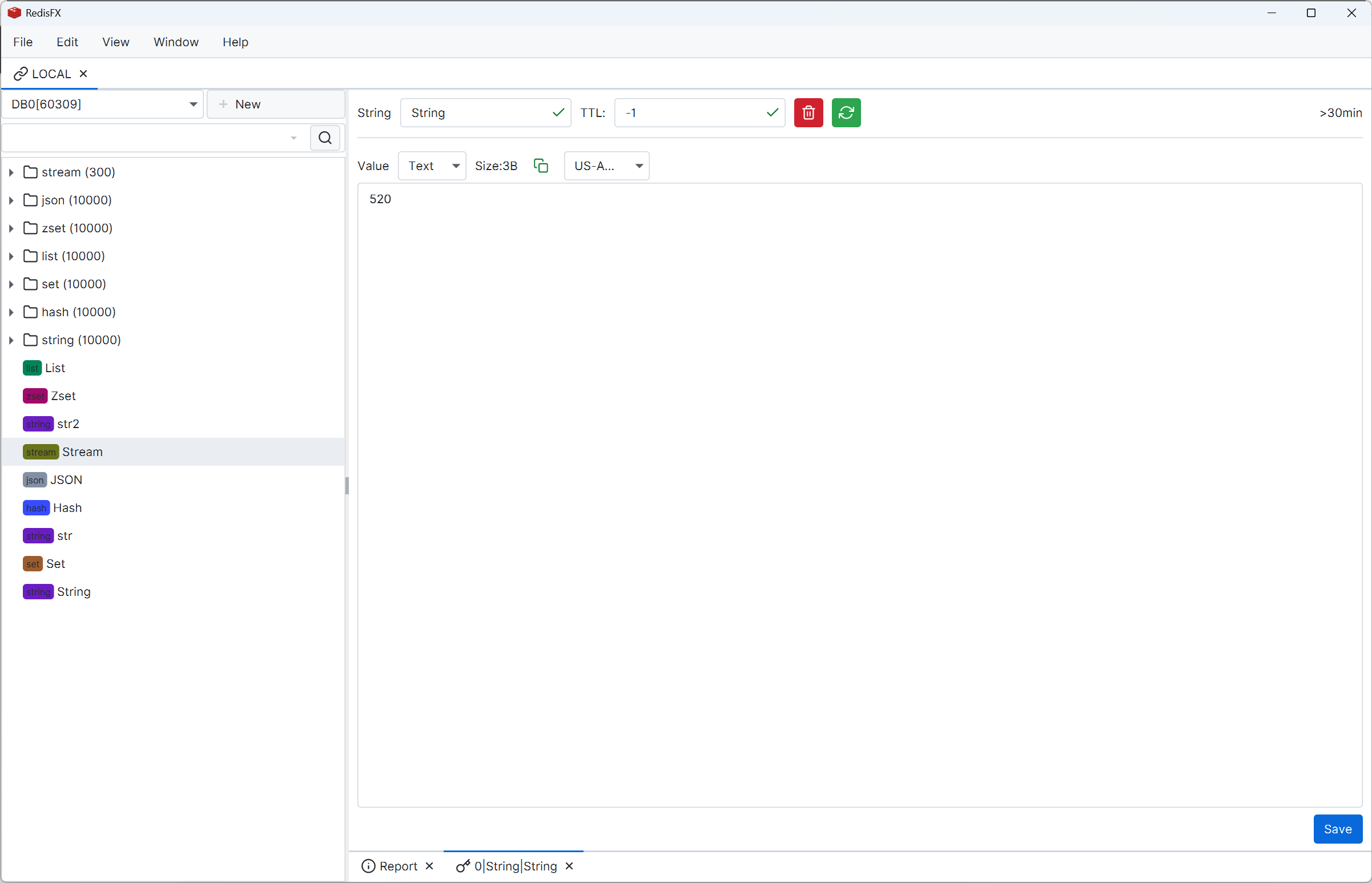Viewport: 1372px width, 883px height.
Task: Copy the value using the copy icon
Action: [x=540, y=166]
